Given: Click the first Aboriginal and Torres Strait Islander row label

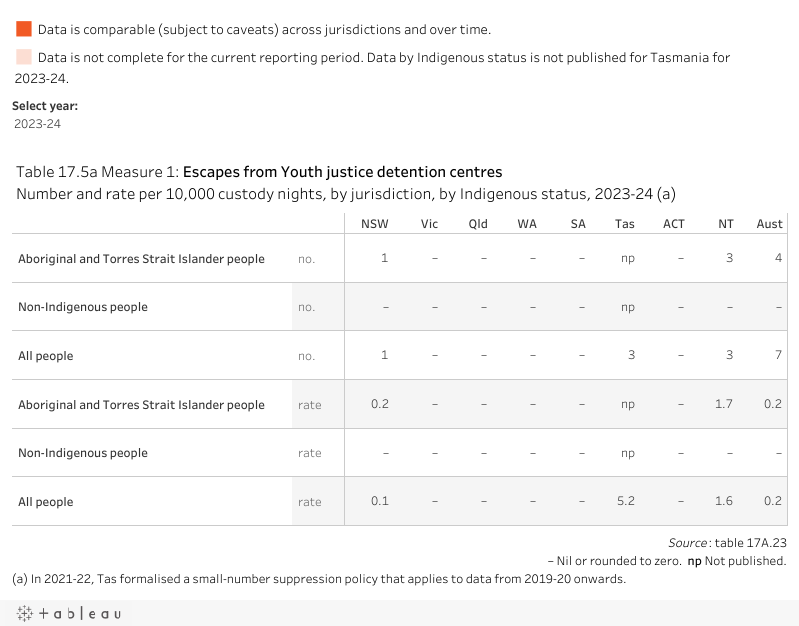Looking at the screenshot, I should click(x=141, y=259).
